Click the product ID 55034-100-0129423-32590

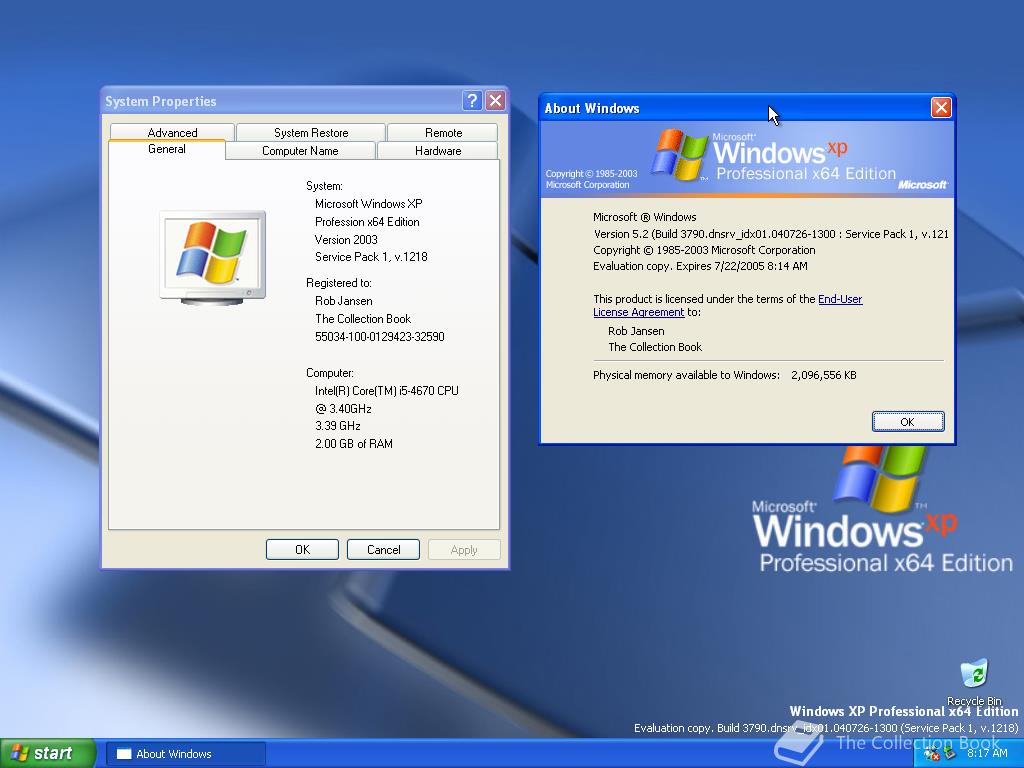[379, 337]
